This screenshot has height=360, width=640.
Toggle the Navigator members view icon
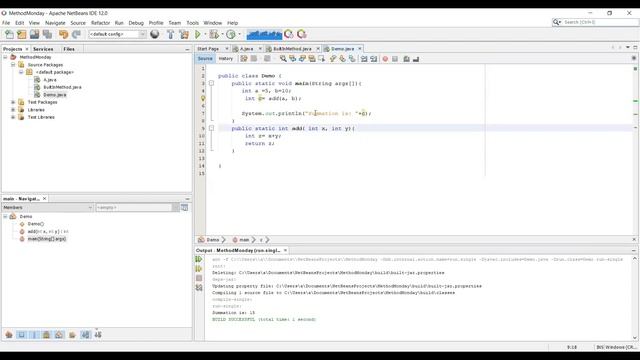pos(184,207)
